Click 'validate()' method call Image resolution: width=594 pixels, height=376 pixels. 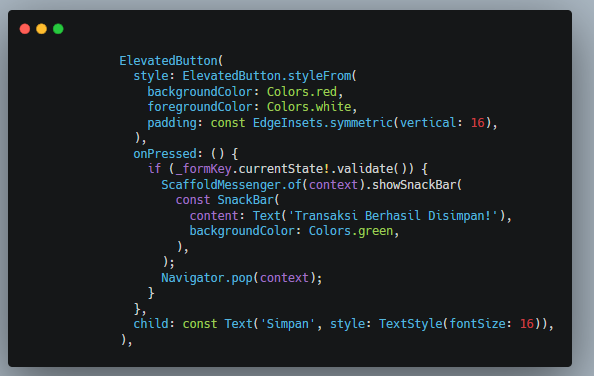372,169
